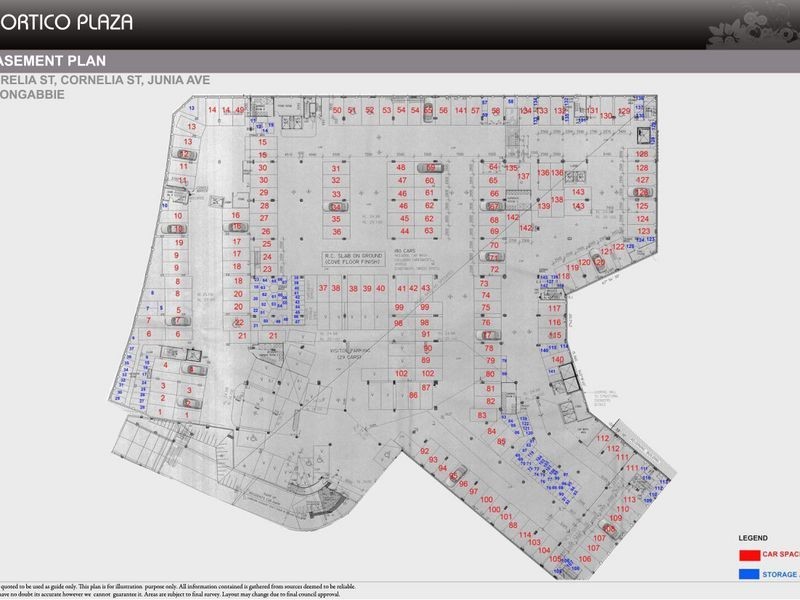Click the car icon in space 59
Viewport: 800px width, 600px height.
point(431,168)
